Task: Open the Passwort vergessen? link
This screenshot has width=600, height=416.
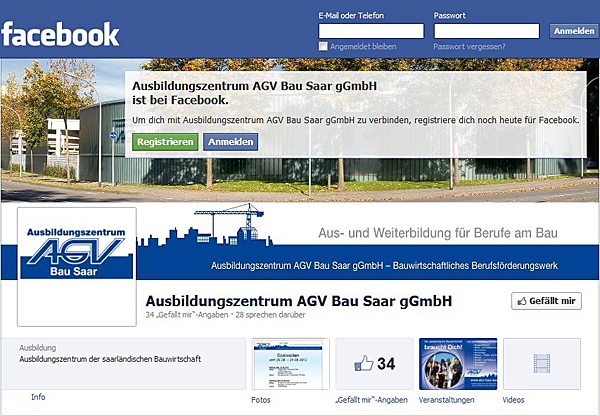Action: [469, 46]
